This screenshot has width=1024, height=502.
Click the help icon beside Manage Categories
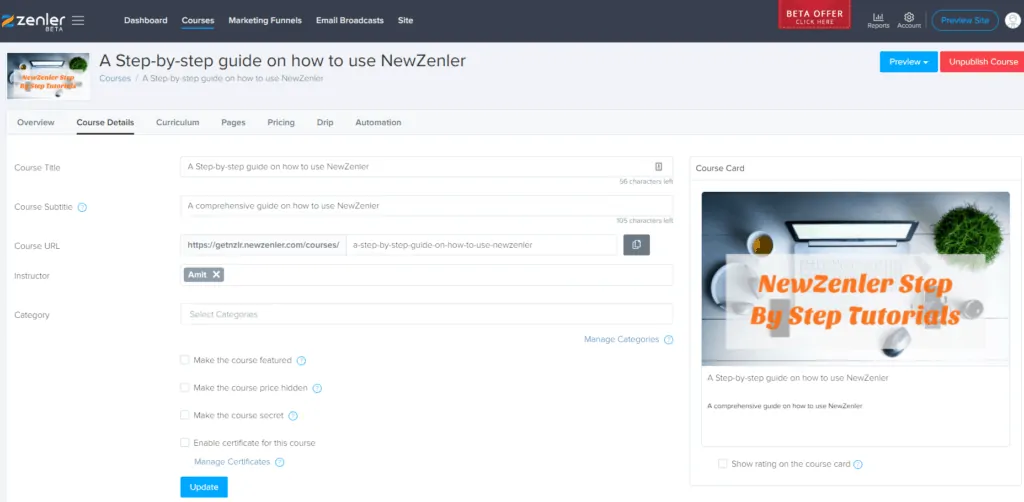669,340
